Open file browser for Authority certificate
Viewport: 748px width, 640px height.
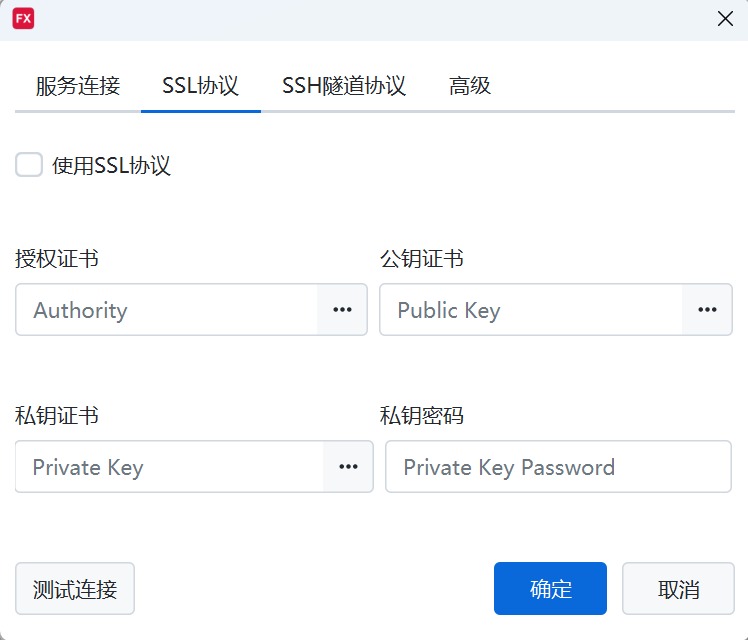tap(342, 310)
